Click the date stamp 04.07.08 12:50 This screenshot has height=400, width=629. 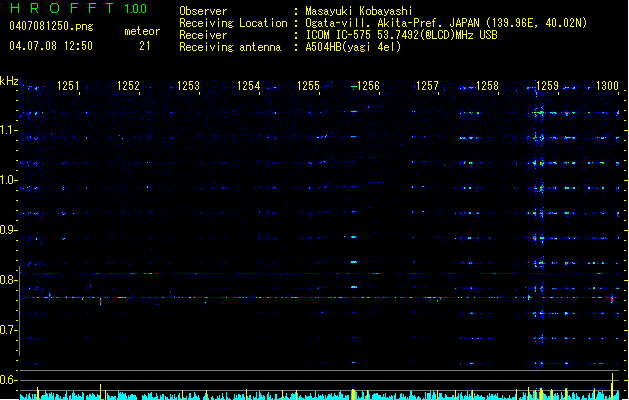(51, 46)
